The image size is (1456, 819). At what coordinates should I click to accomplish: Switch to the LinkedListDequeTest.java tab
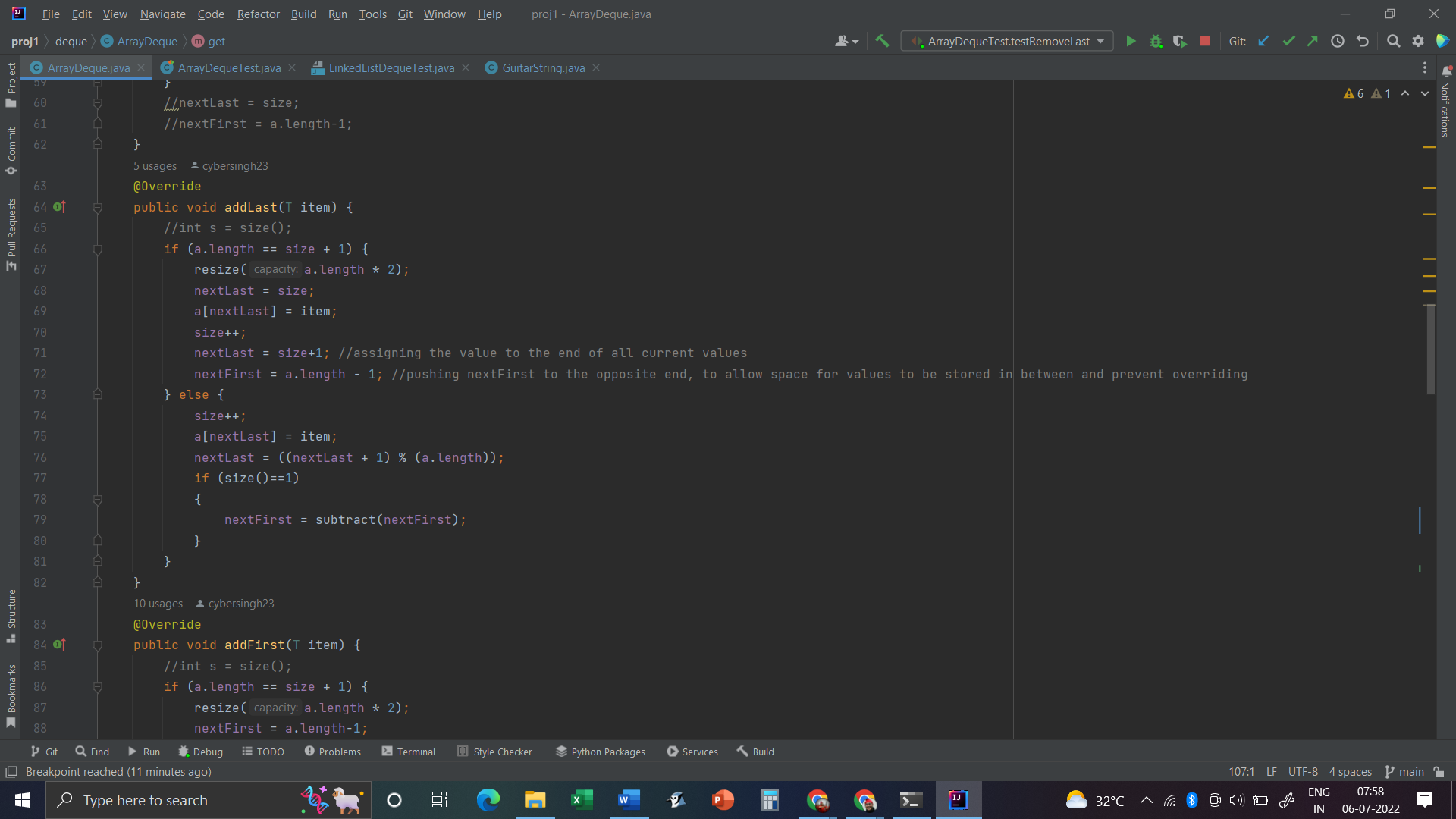coord(391,68)
